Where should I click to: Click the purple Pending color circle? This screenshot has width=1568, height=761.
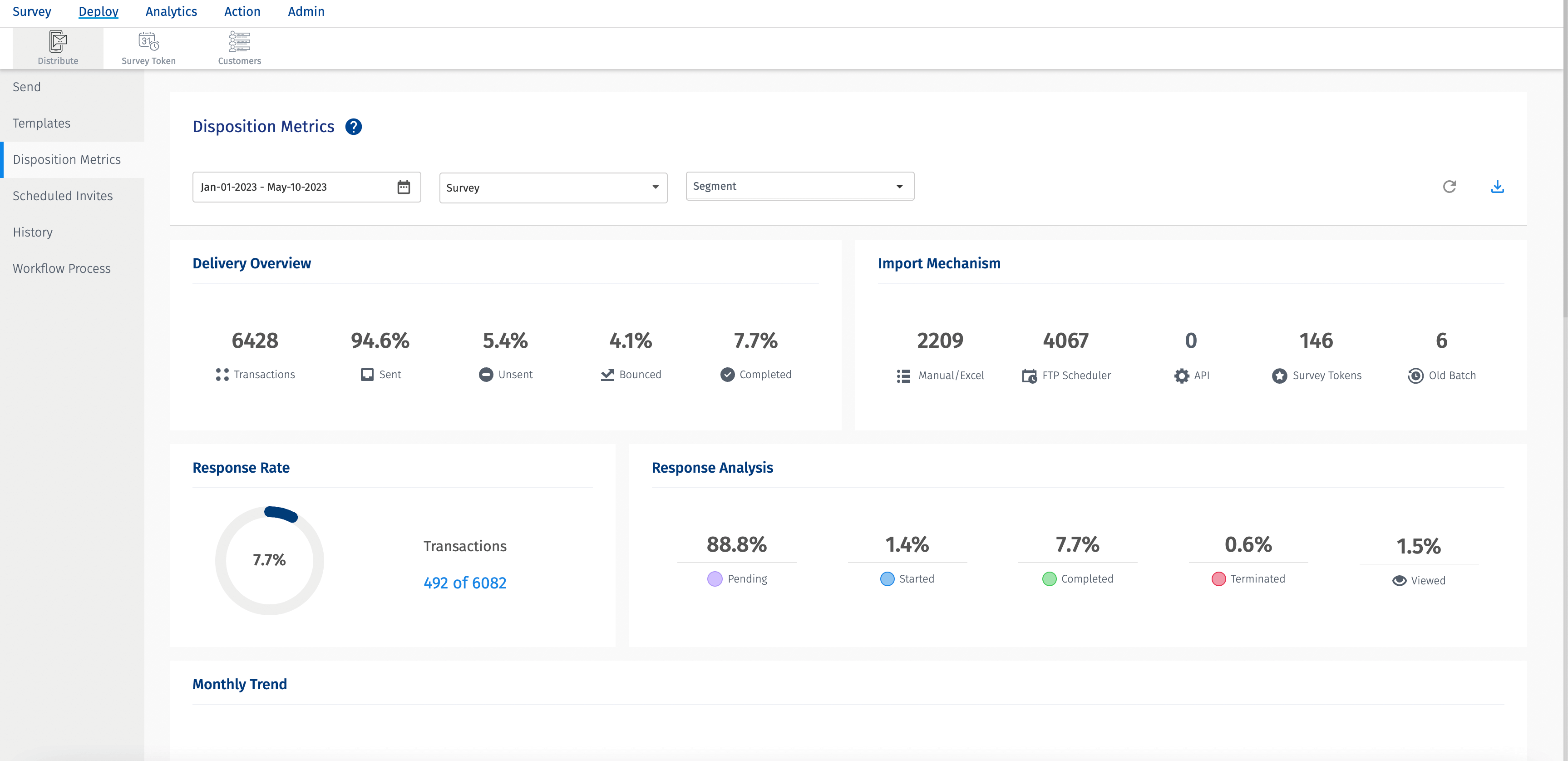[715, 579]
